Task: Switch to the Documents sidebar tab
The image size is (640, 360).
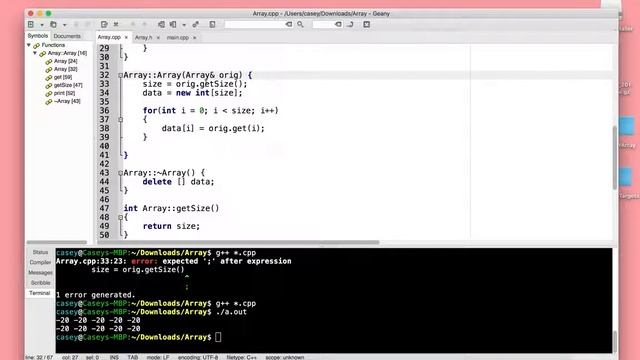Action: click(x=67, y=36)
